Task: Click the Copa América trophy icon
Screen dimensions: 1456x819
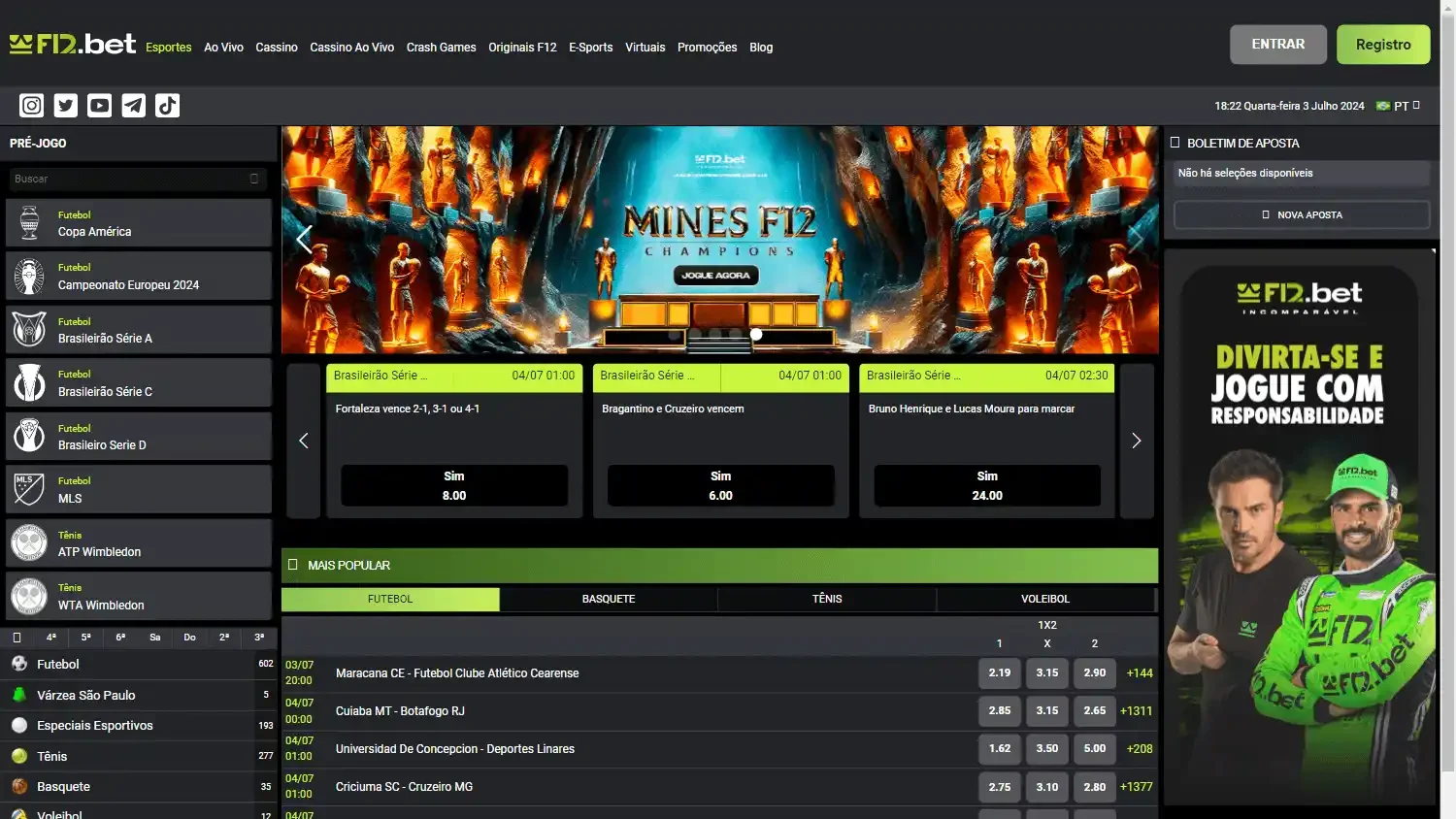Action: click(29, 223)
